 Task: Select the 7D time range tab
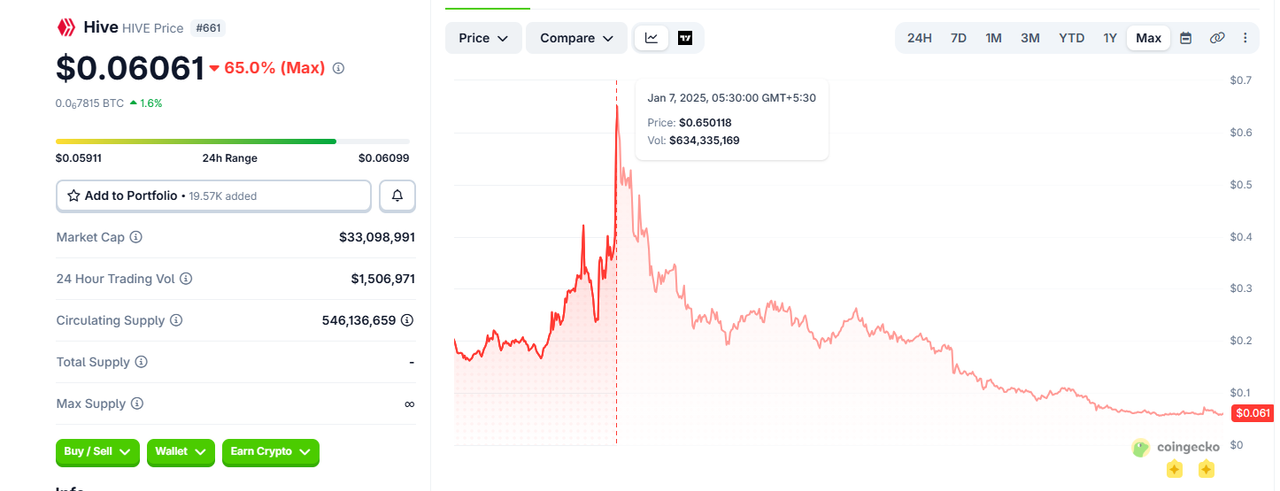pos(958,38)
